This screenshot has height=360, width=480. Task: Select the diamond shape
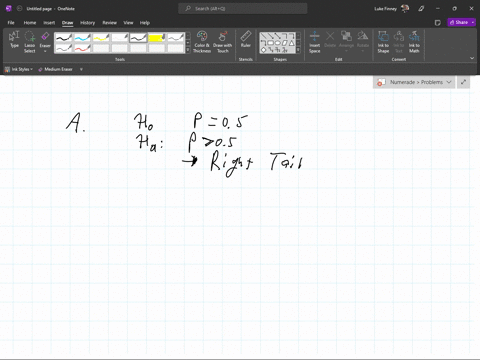click(x=264, y=50)
